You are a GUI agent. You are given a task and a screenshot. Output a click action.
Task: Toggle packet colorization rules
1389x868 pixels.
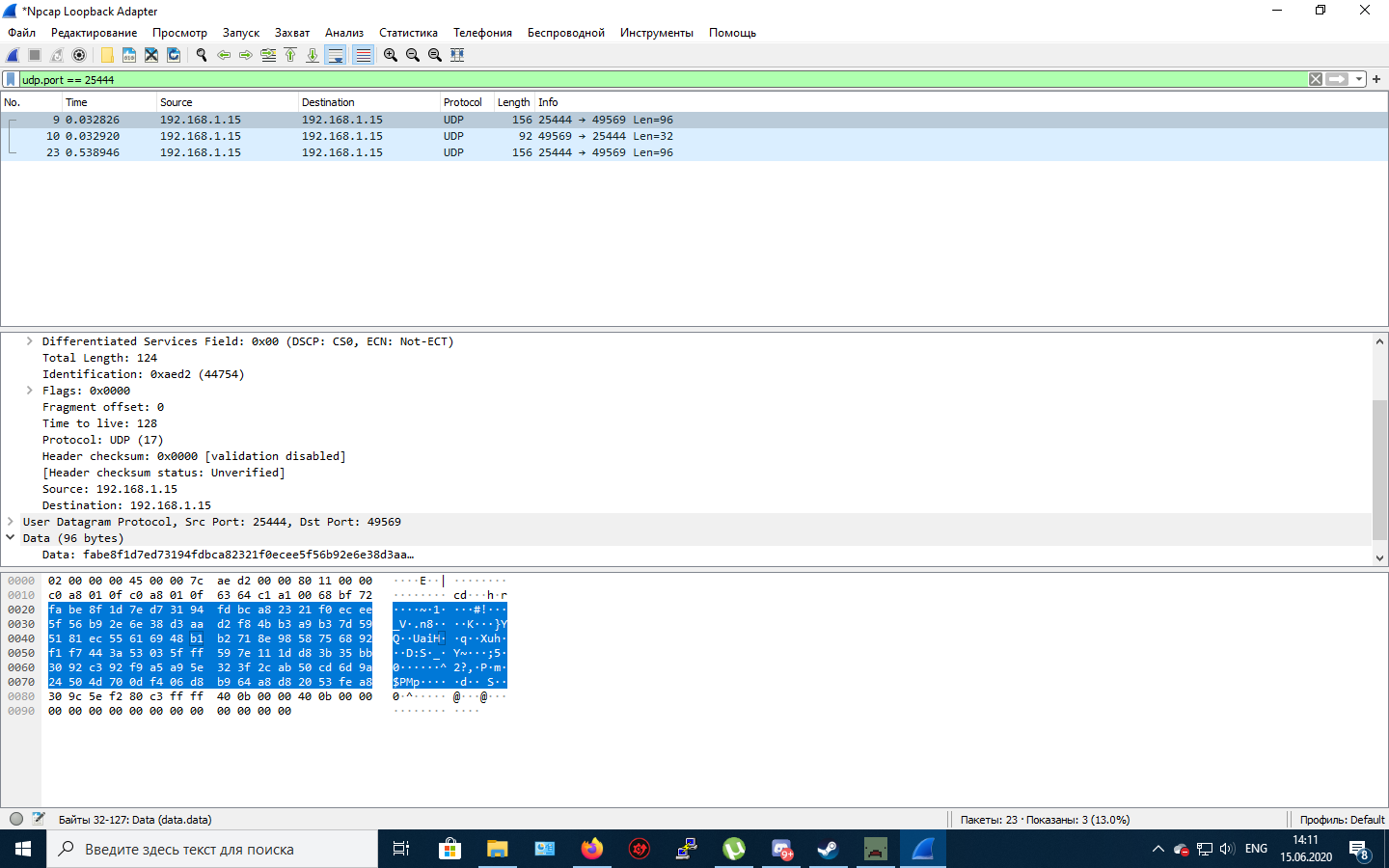[x=363, y=55]
